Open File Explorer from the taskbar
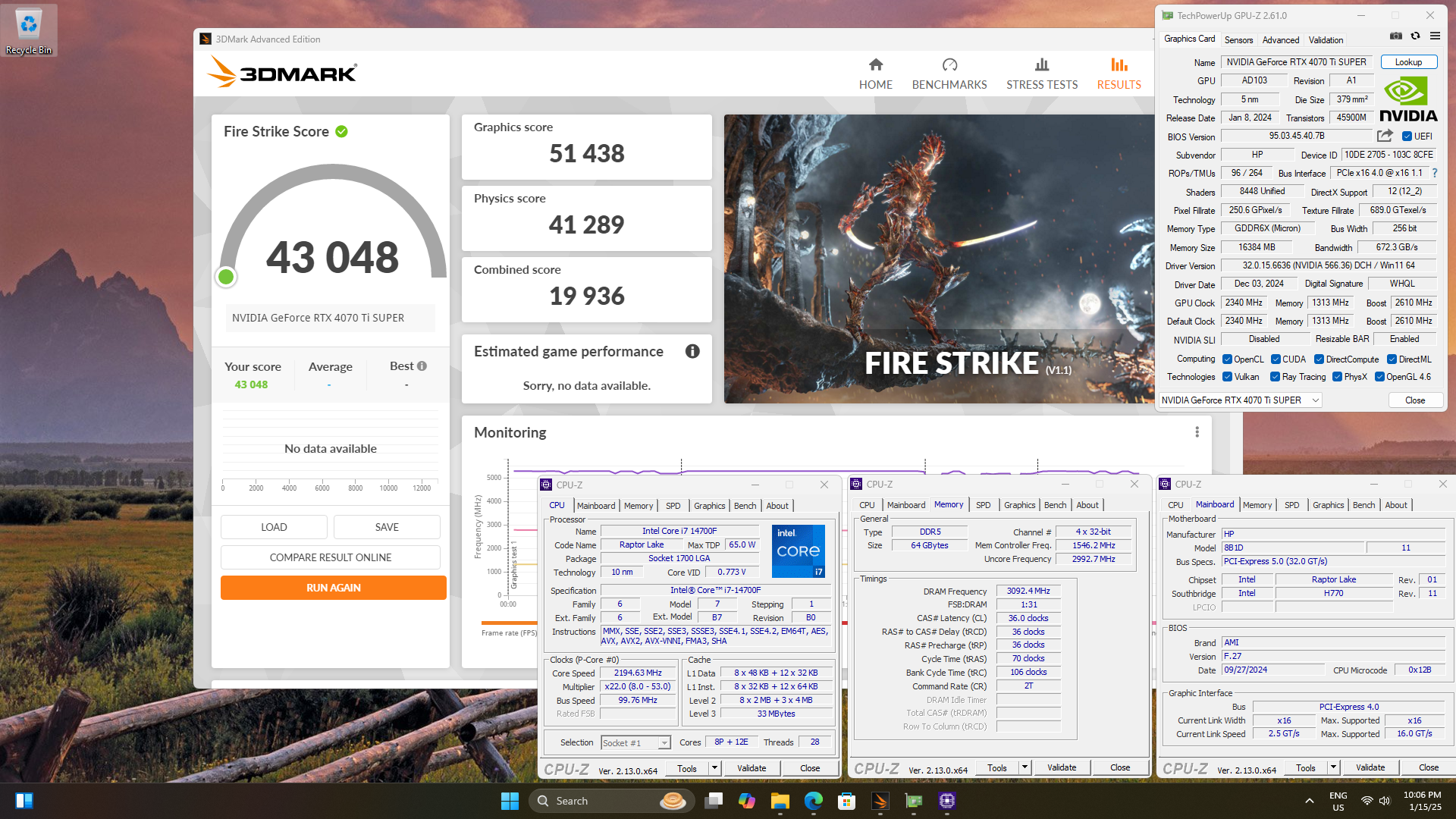The width and height of the screenshot is (1456, 819). pos(780,801)
